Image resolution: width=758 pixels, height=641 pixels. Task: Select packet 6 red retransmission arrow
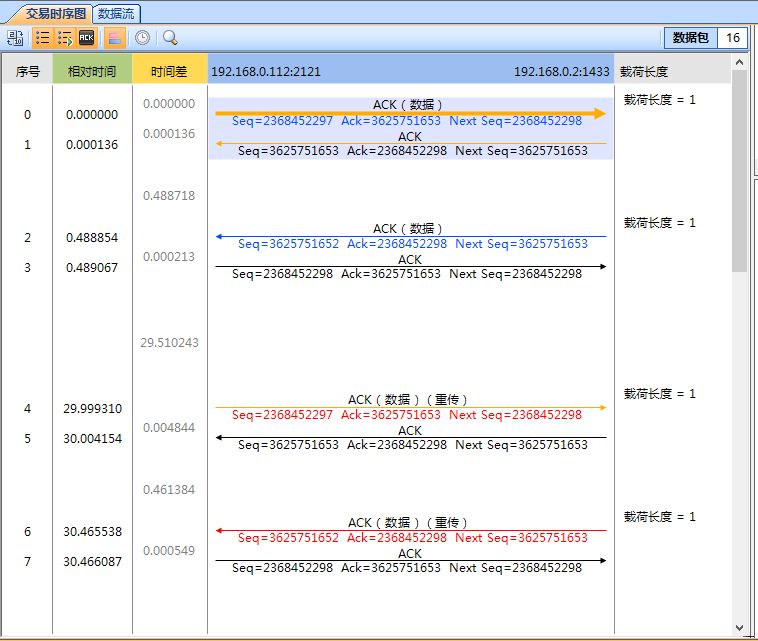coord(410,530)
